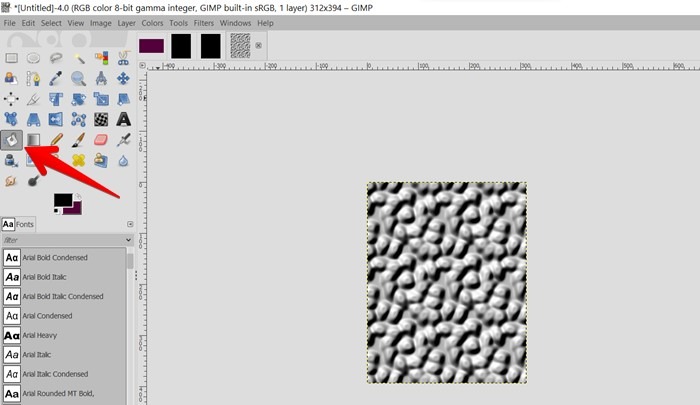
Task: Select the Paintbrush tool
Action: [79, 140]
